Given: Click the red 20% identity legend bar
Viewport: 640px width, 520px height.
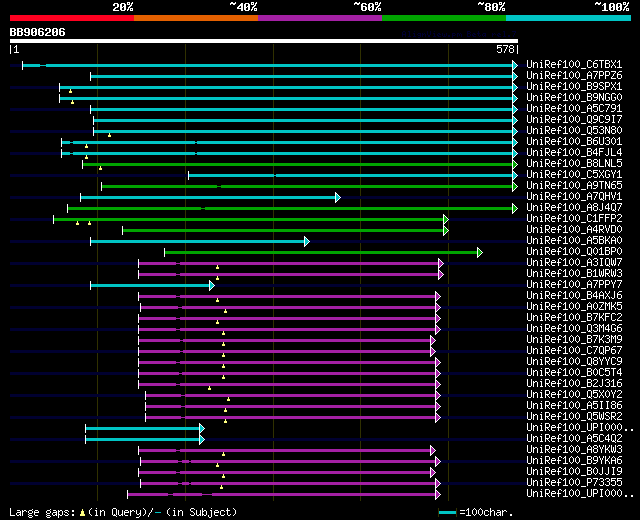Looking at the screenshot, I should click(x=72, y=18).
